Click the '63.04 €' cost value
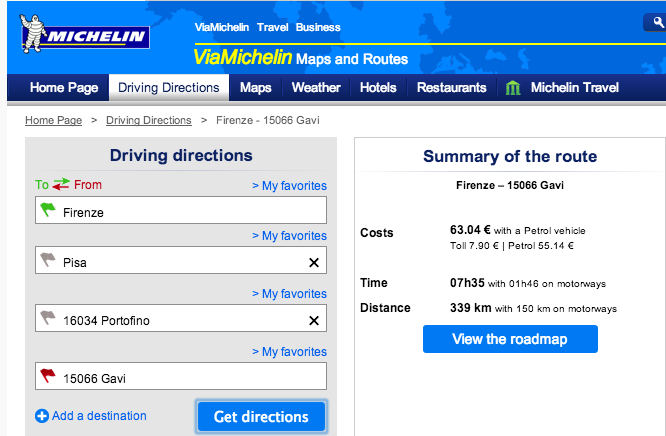666x436 pixels. (x=470, y=230)
